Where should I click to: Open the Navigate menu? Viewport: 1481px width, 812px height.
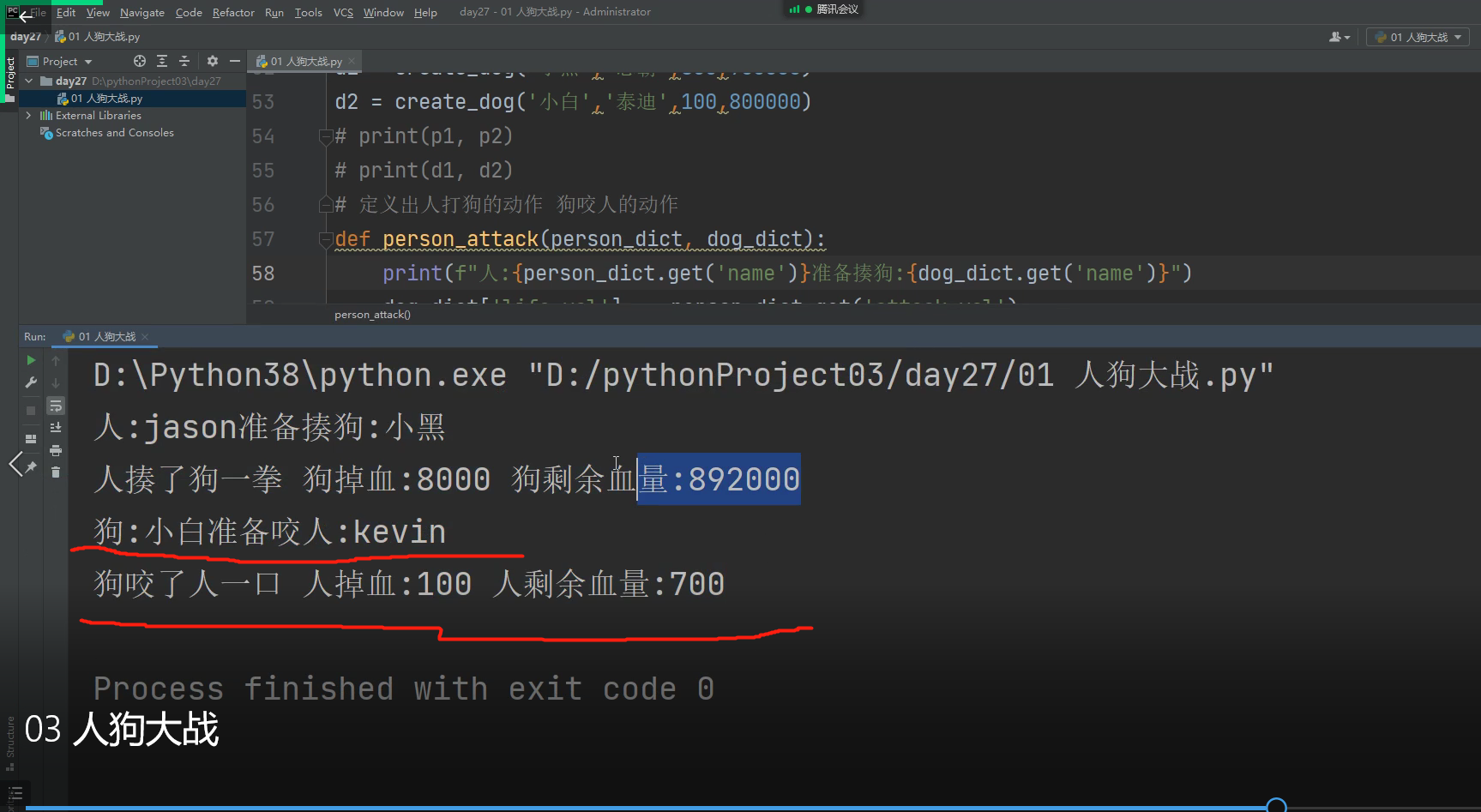click(x=142, y=12)
